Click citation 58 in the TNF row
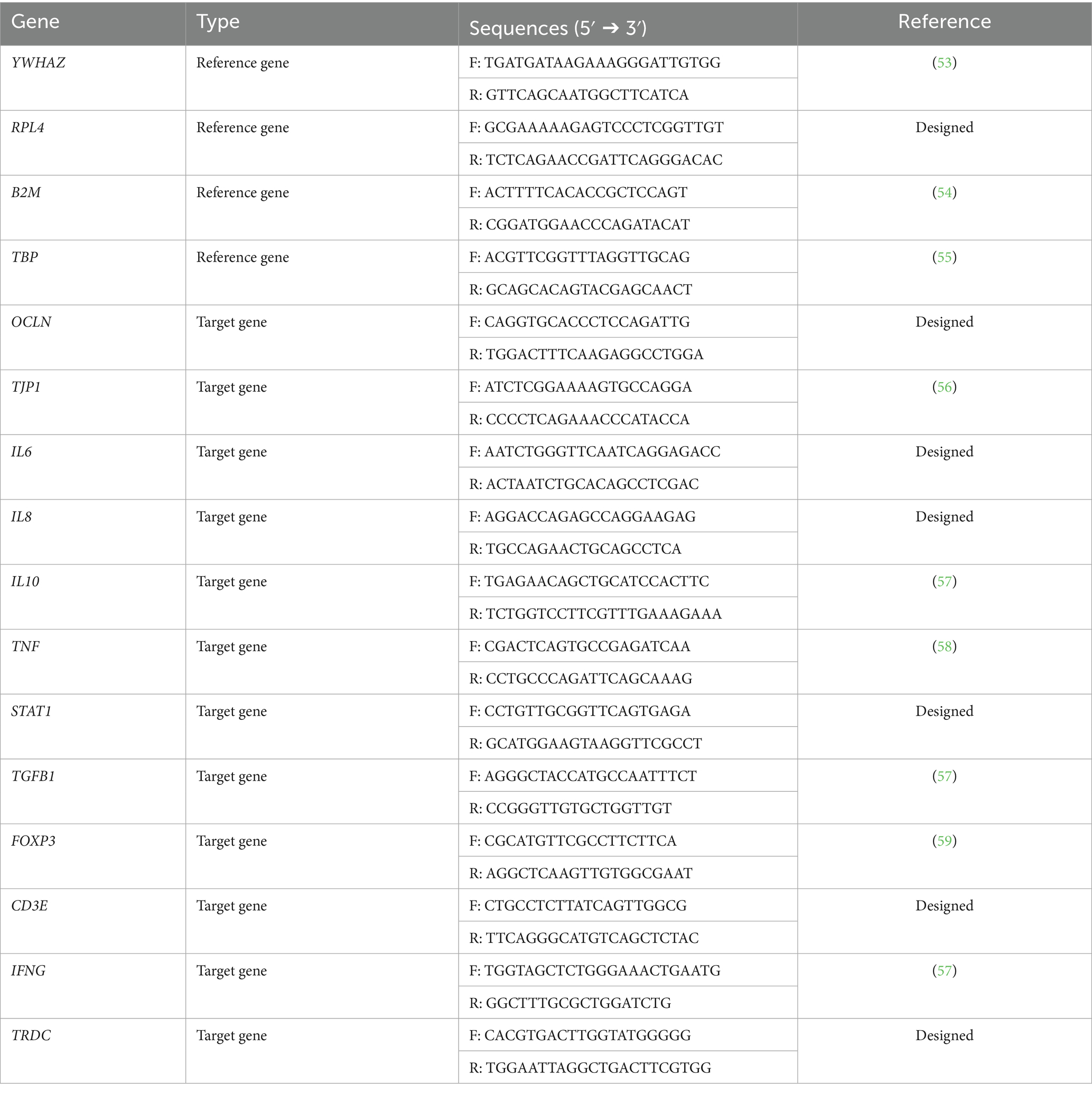 pos(944,646)
